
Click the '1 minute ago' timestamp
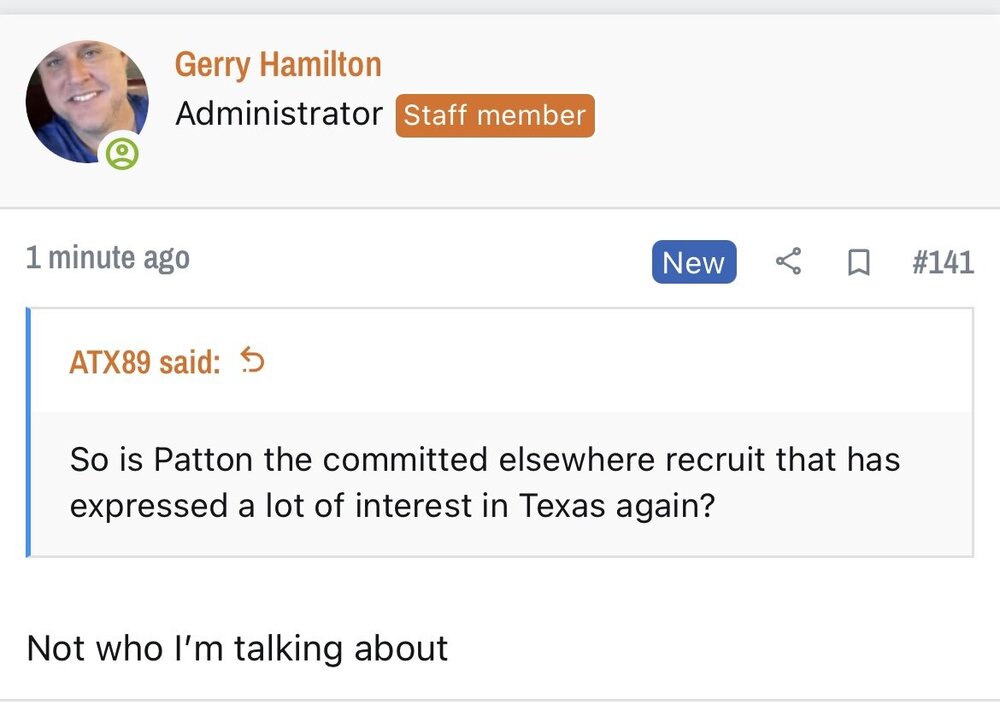pyautogui.click(x=108, y=258)
